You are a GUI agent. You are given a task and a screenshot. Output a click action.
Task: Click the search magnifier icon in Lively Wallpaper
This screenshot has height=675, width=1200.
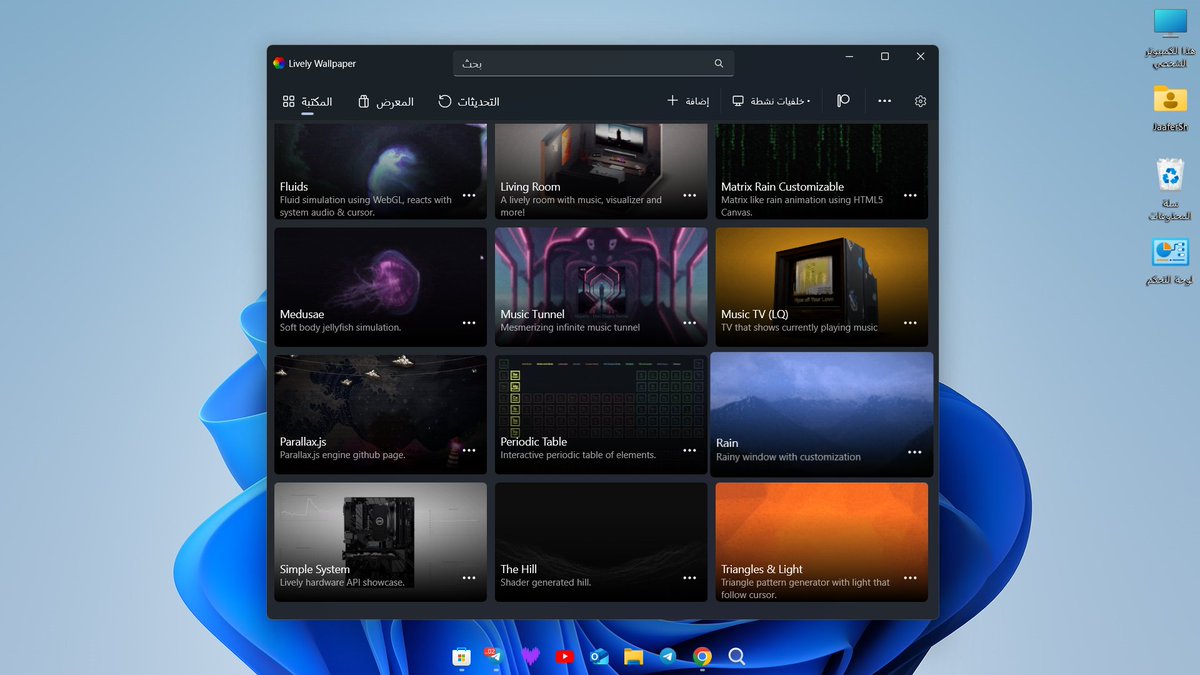click(718, 64)
